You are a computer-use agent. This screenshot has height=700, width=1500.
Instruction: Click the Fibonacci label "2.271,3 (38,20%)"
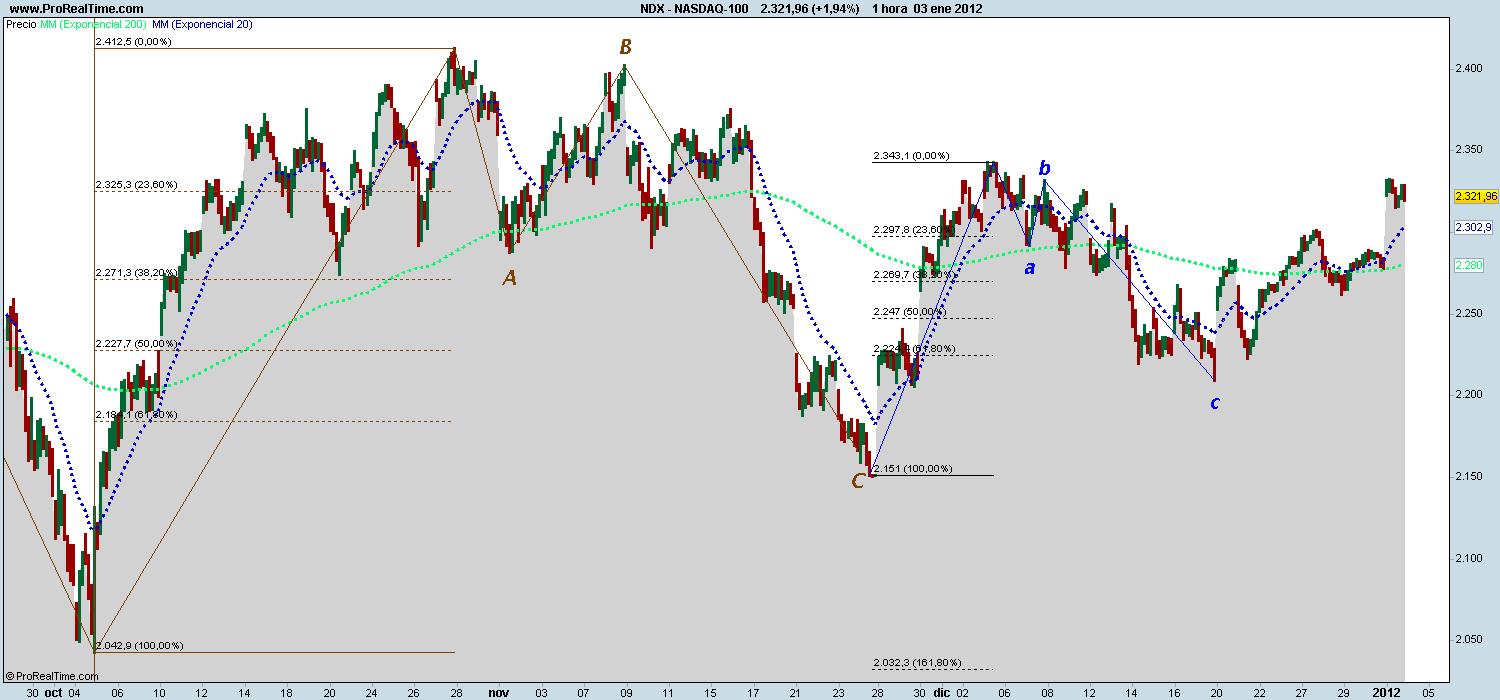click(137, 272)
